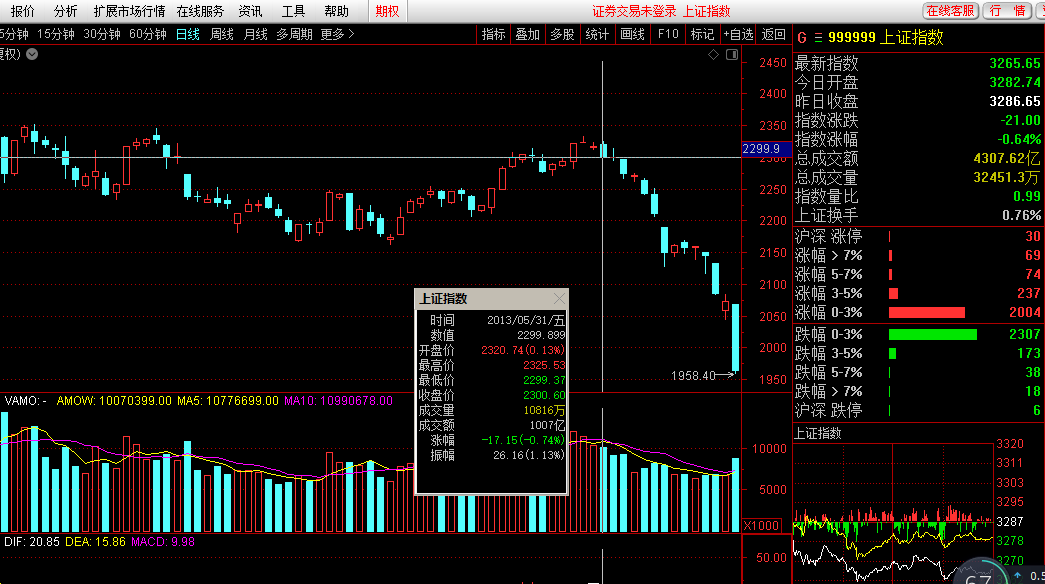Click the 在线客服 button
Screen dimensions: 1045x584
pyautogui.click(x=950, y=11)
